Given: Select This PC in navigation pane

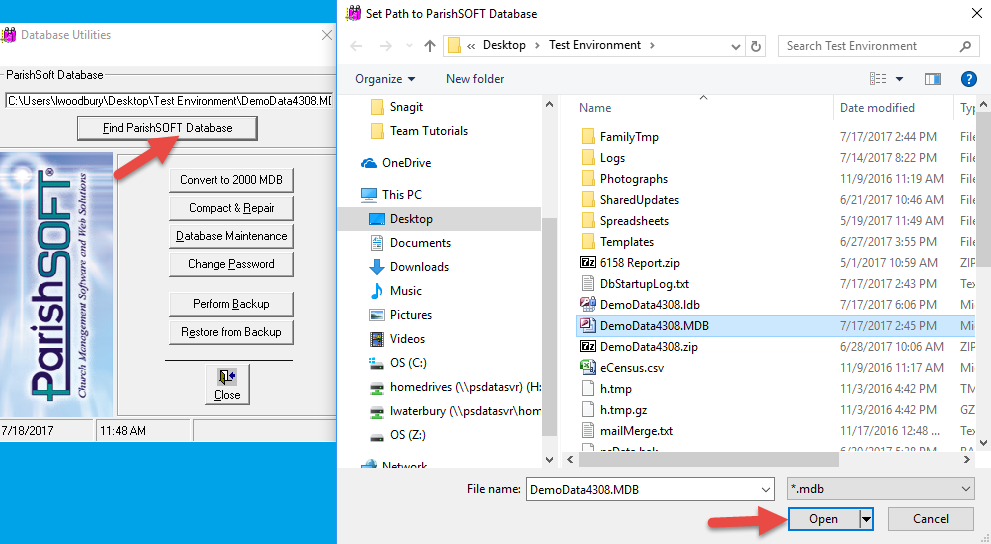Looking at the screenshot, I should [391, 195].
